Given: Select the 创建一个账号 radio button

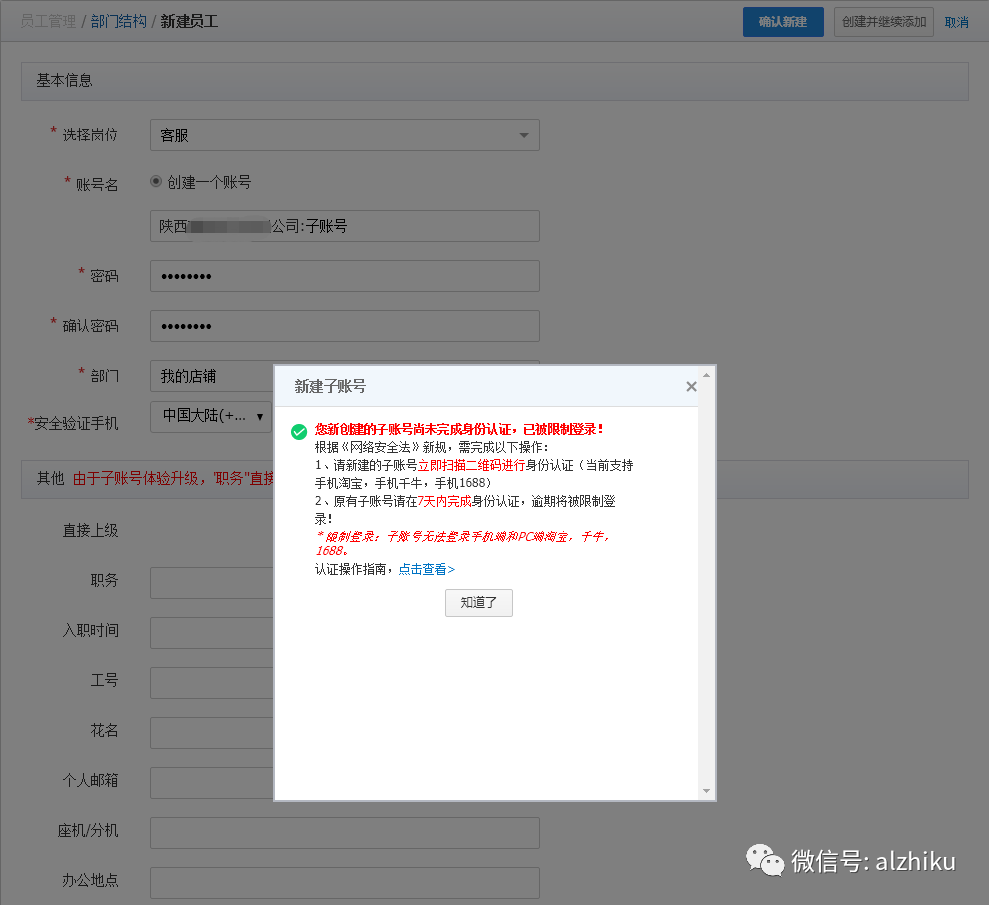Looking at the screenshot, I should tap(156, 182).
